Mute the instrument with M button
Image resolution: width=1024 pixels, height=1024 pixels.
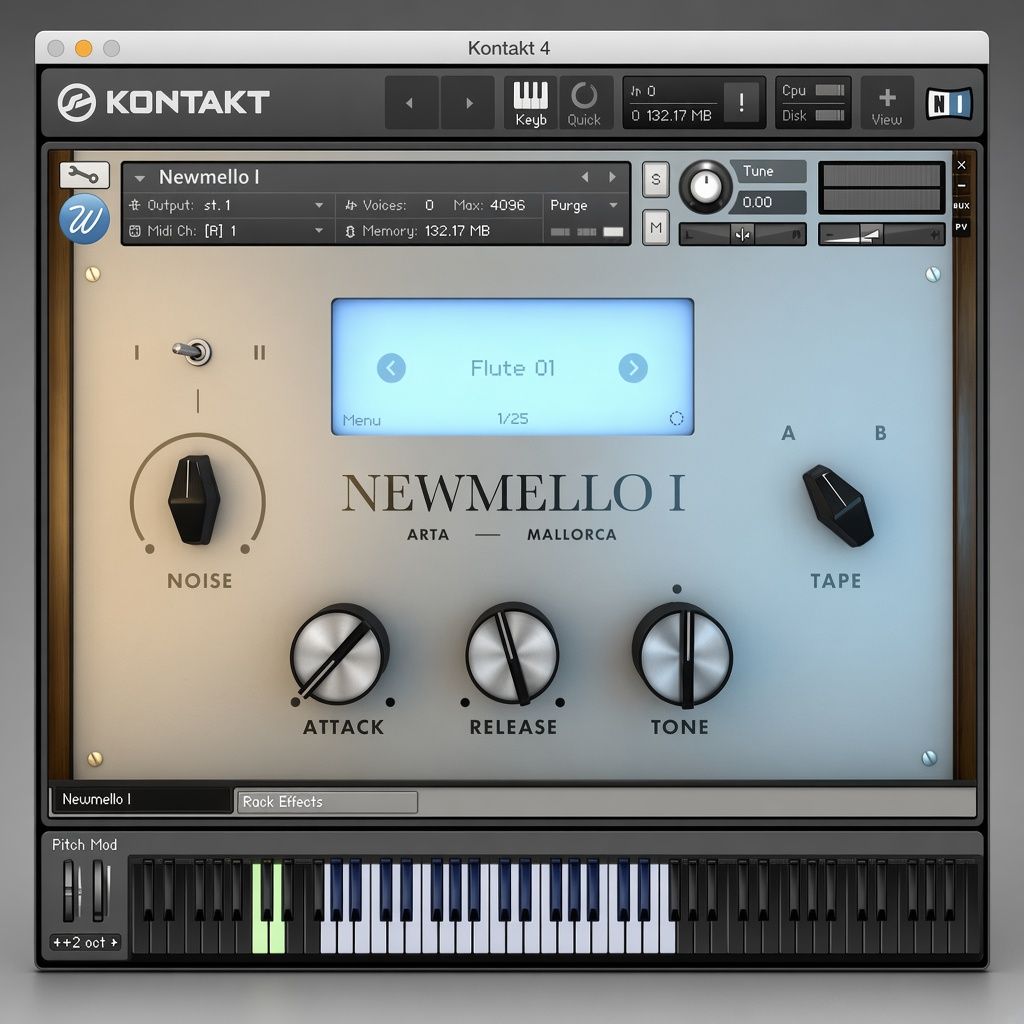point(656,227)
